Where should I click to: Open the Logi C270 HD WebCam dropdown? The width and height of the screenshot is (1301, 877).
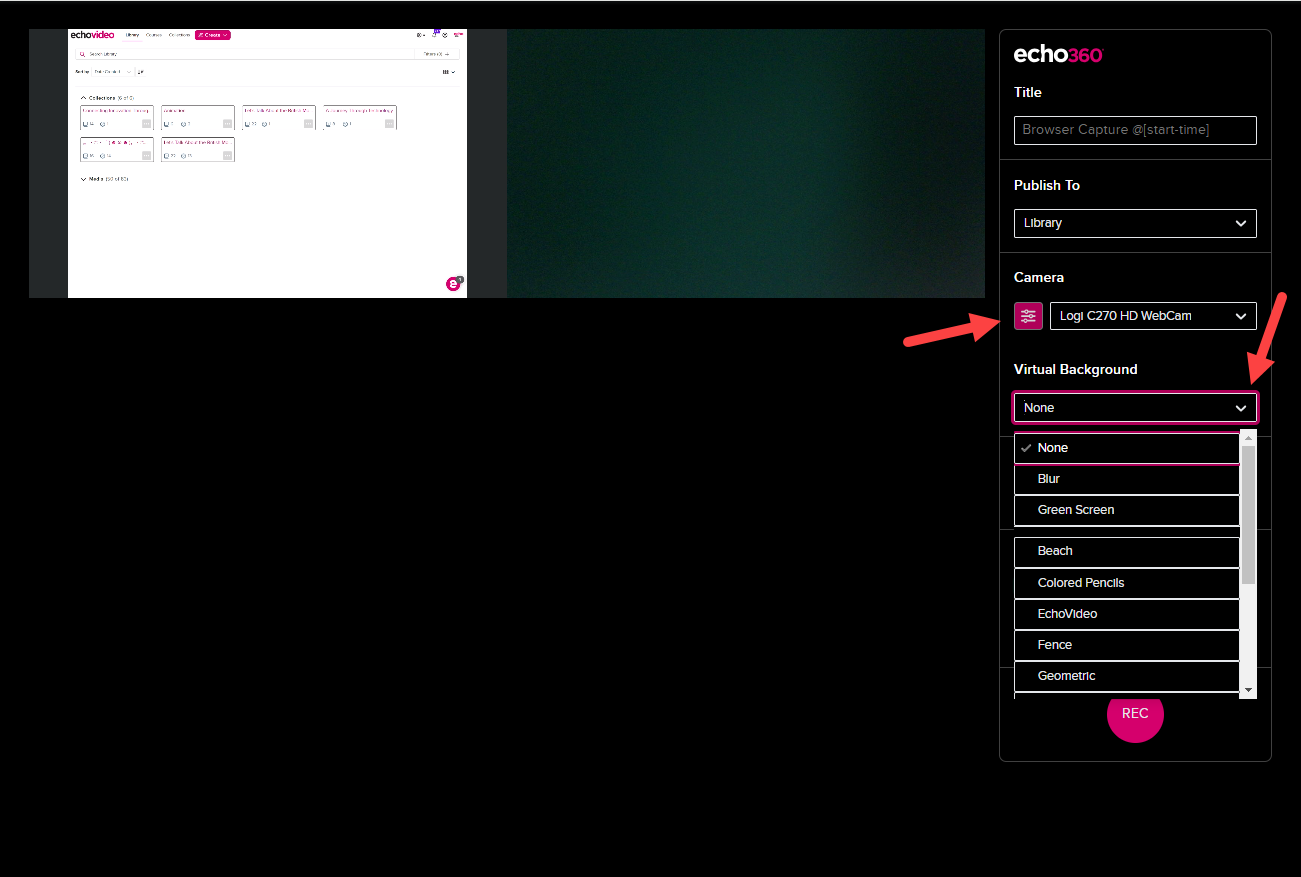click(1153, 316)
